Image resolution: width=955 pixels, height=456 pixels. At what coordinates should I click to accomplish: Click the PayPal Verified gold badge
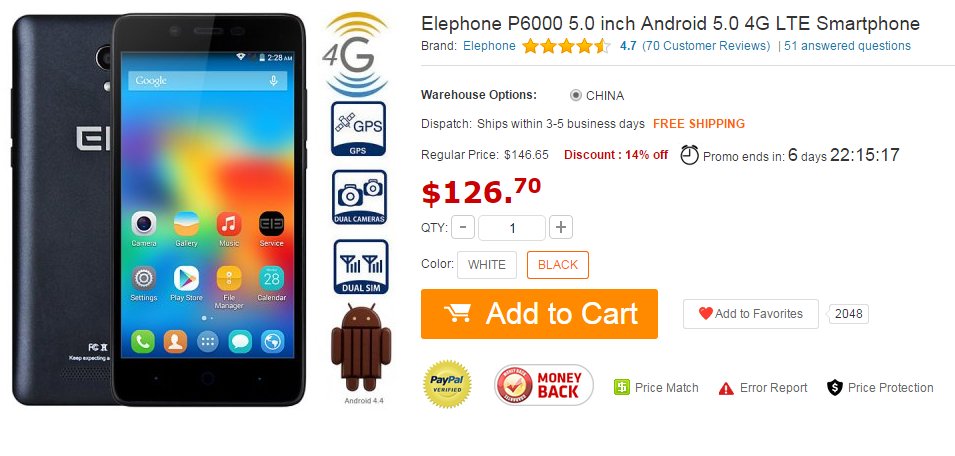pyautogui.click(x=448, y=384)
